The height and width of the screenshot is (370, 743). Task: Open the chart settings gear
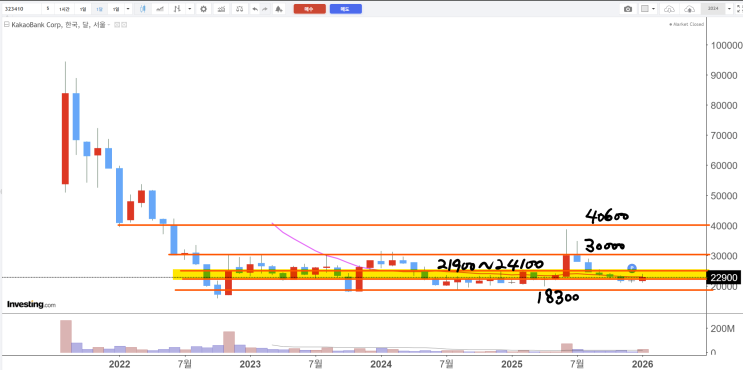203,9
